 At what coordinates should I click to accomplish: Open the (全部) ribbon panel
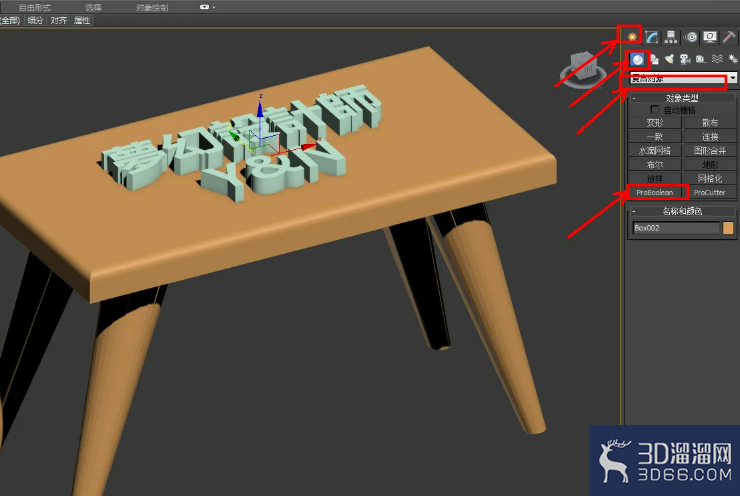(x=10, y=20)
